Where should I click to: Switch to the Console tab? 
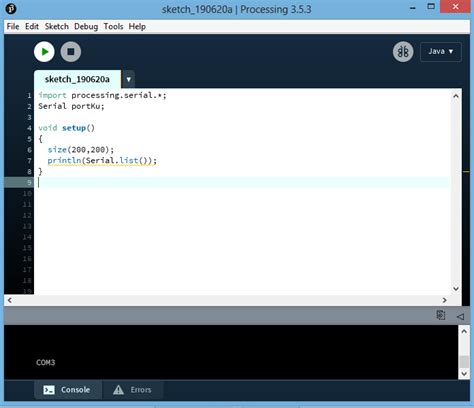click(68, 390)
